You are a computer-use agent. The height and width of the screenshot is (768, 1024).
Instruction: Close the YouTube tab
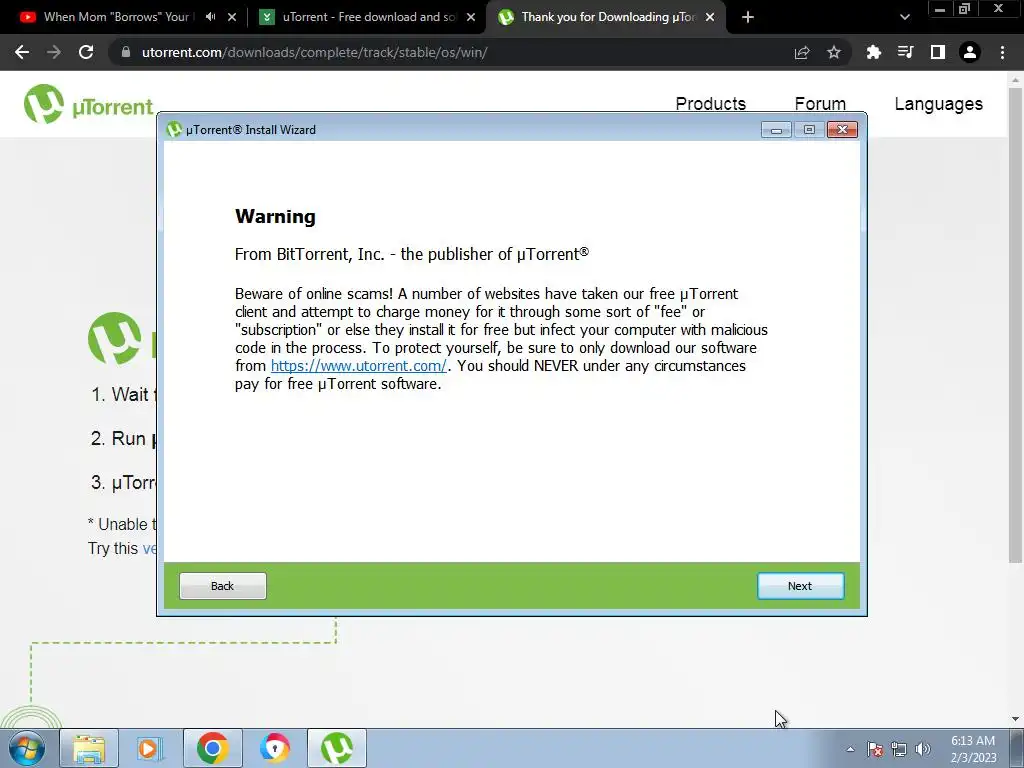click(x=232, y=17)
